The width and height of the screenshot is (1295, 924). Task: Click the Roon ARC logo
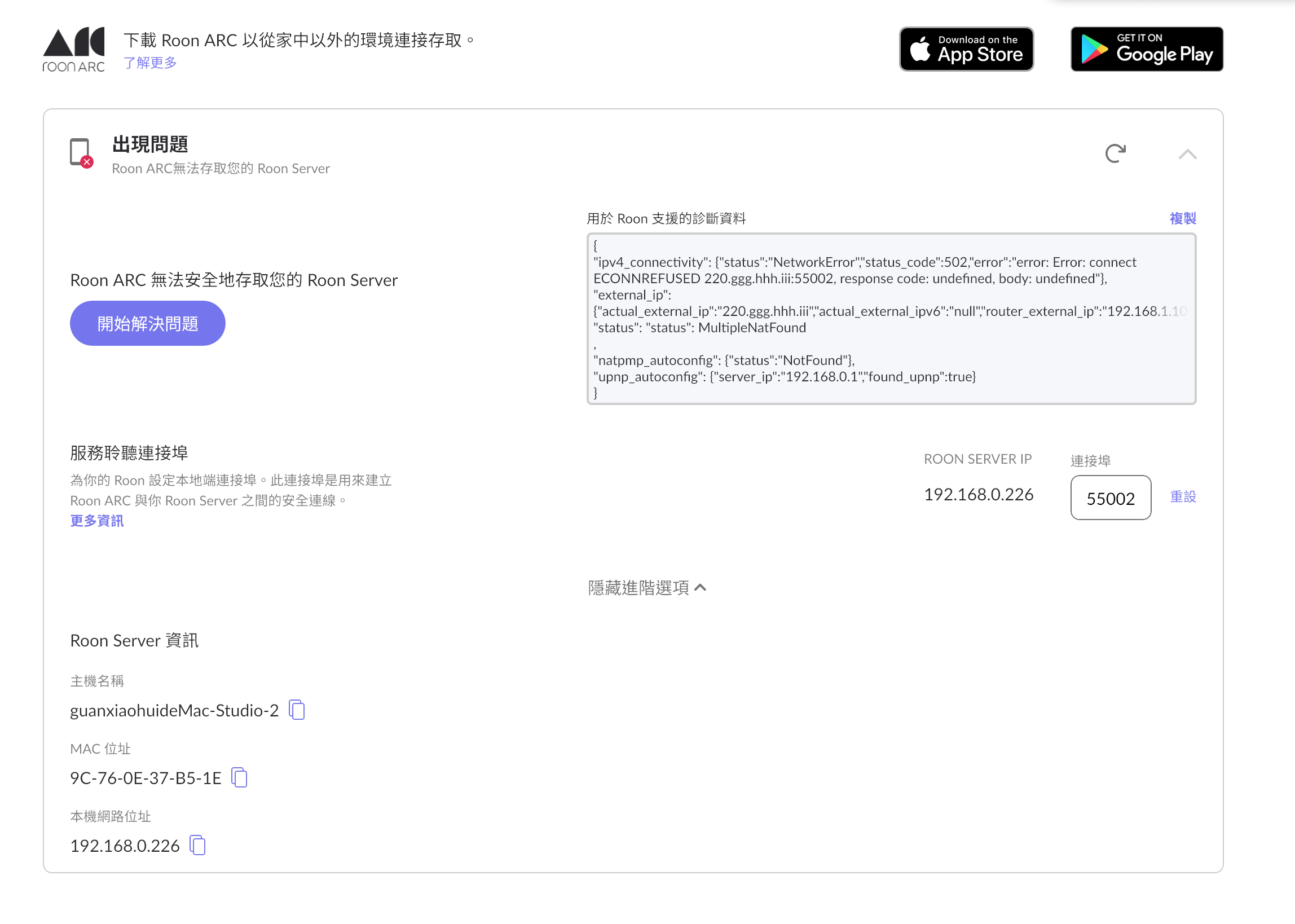pos(73,50)
